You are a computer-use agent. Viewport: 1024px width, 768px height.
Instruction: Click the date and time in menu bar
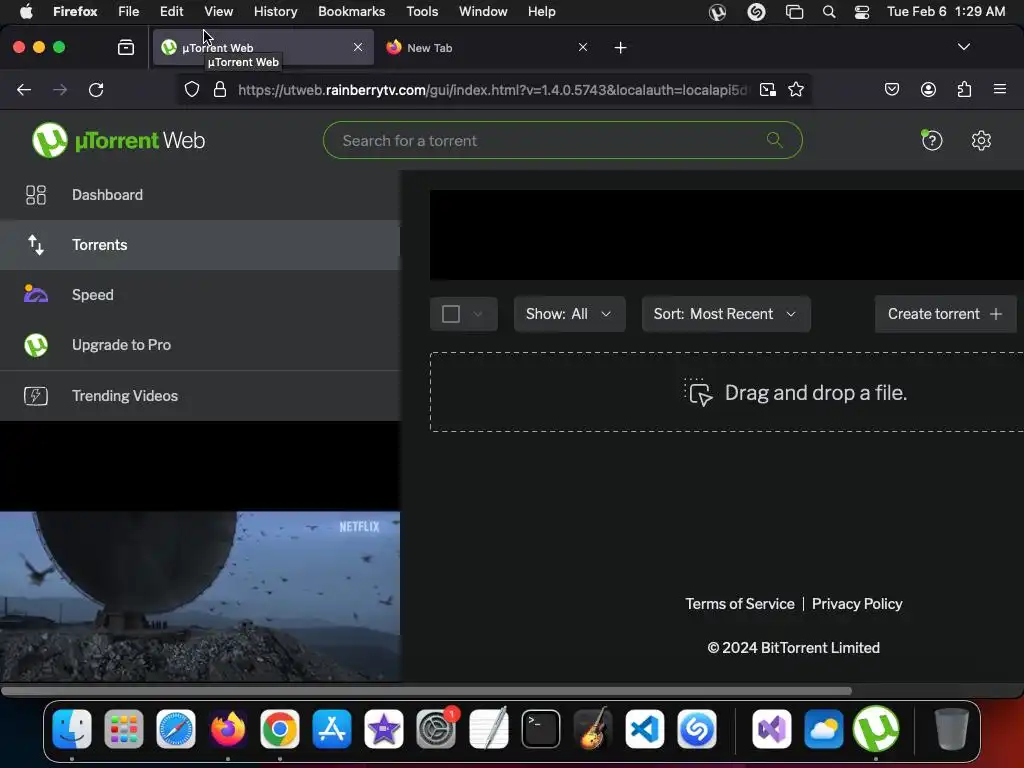tap(946, 12)
